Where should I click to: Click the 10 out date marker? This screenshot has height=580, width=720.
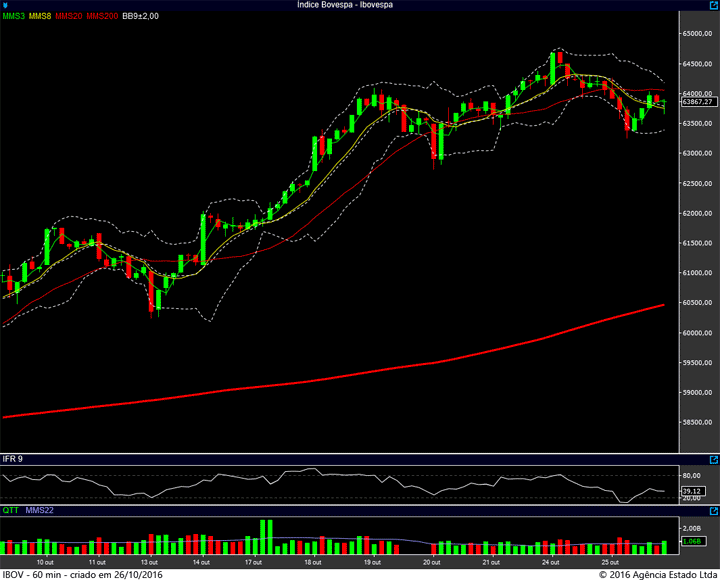coord(45,562)
